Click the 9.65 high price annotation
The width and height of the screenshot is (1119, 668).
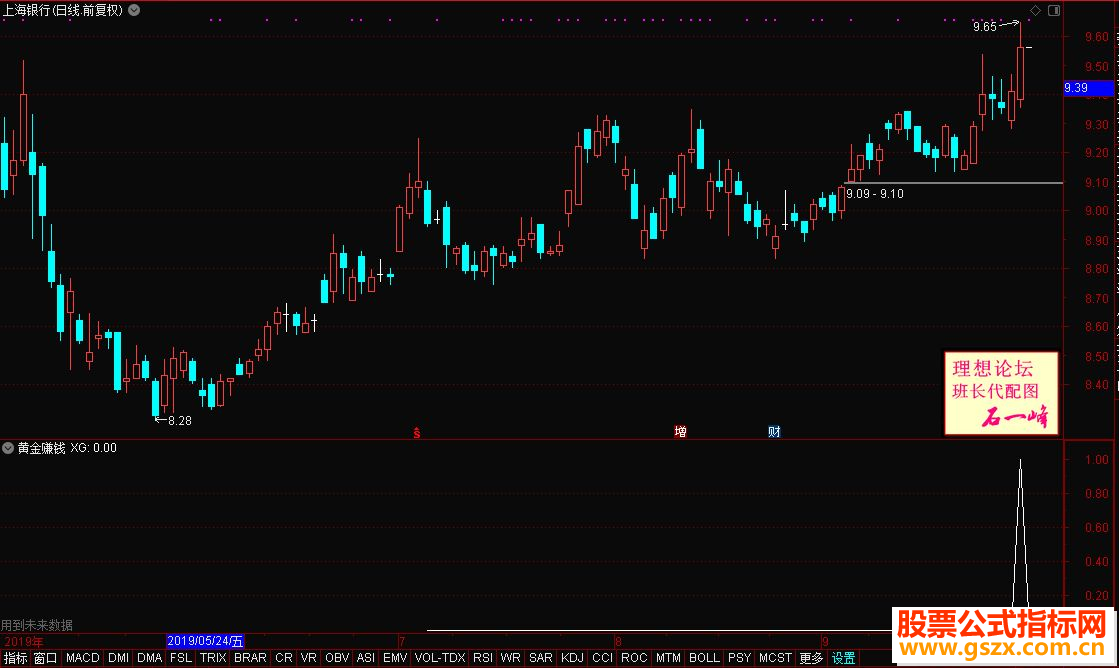985,26
